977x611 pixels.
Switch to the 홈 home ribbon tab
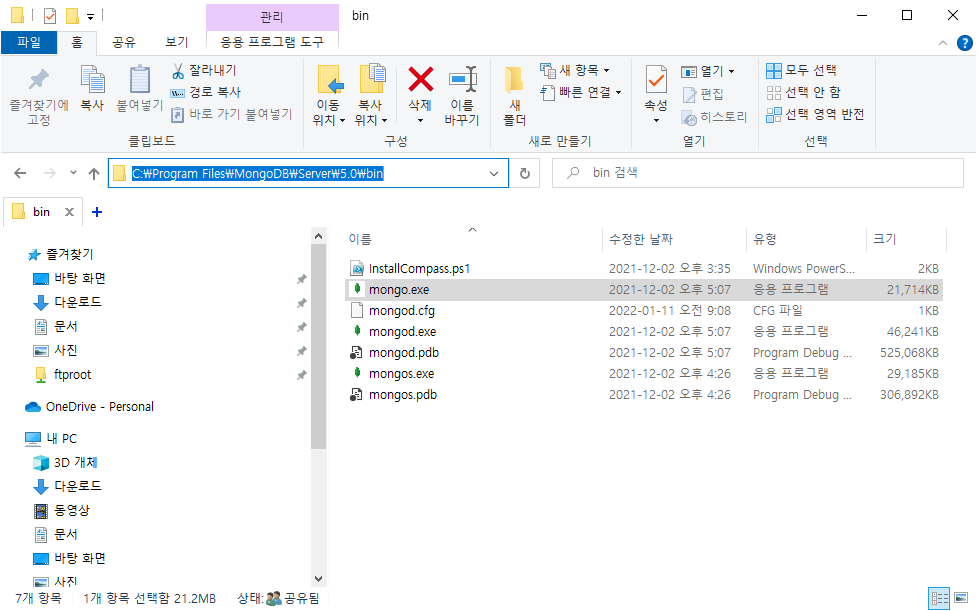click(x=77, y=42)
